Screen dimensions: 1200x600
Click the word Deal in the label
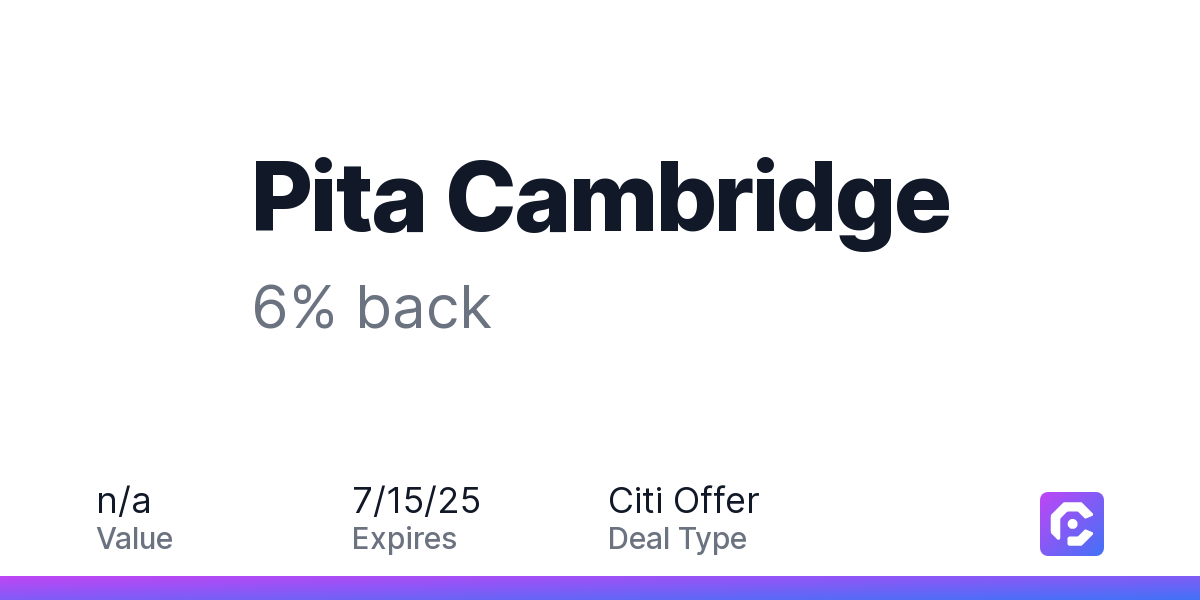640,539
